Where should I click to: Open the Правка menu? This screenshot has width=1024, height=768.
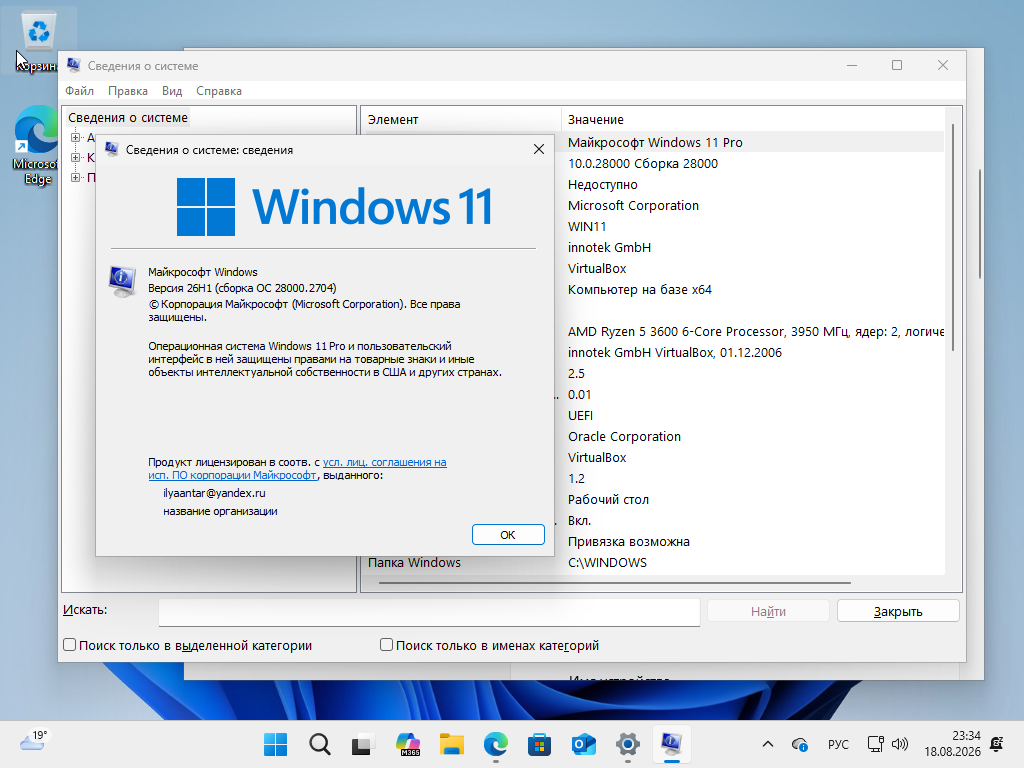pos(128,91)
